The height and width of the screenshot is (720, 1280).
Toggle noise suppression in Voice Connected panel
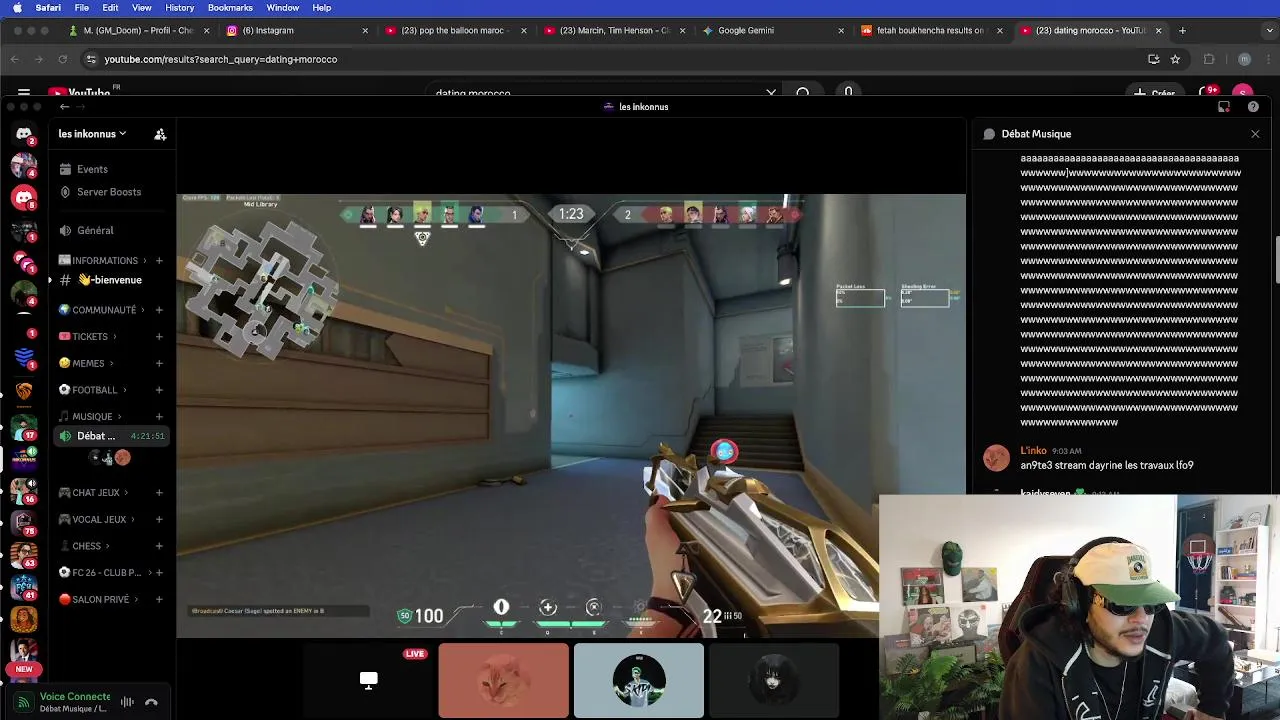coord(127,702)
